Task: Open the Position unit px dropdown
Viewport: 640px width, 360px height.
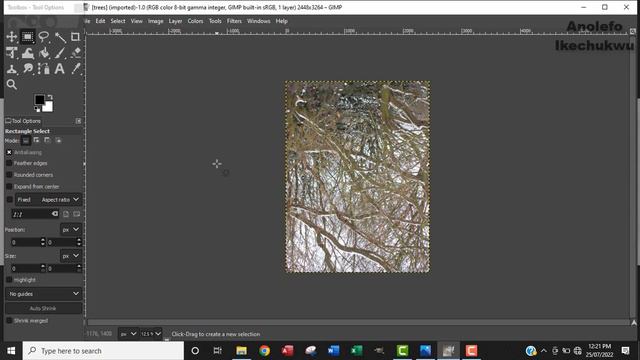Action: pos(71,229)
